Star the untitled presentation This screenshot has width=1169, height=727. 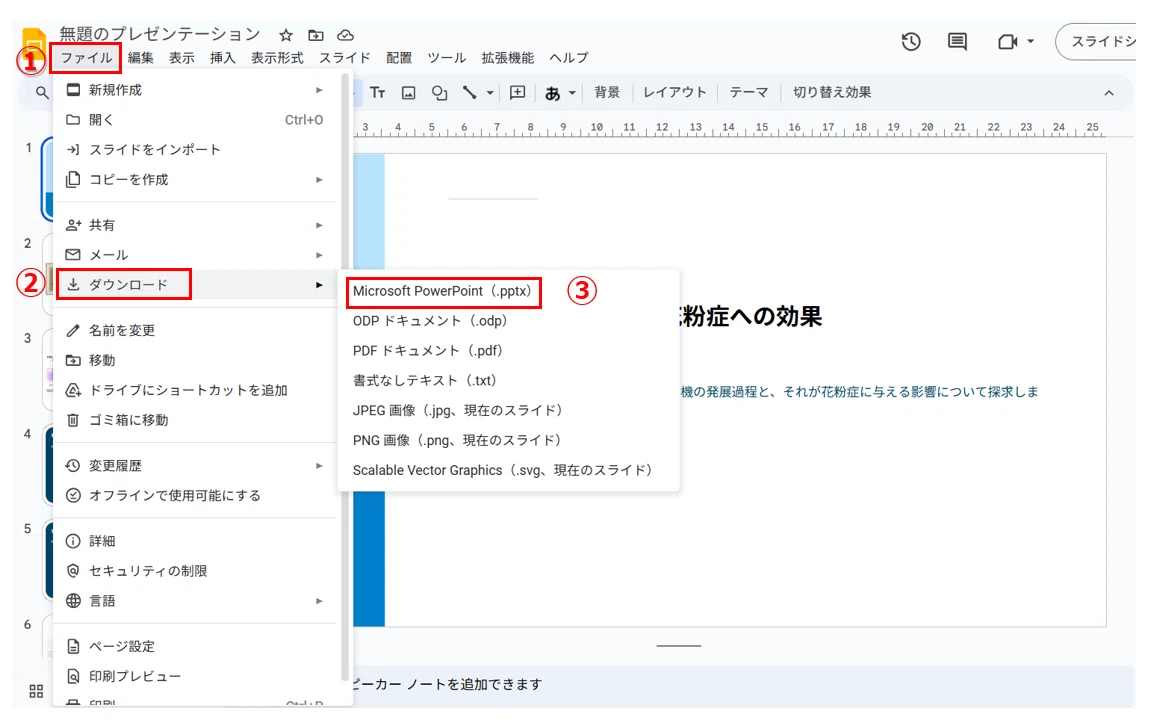click(286, 35)
